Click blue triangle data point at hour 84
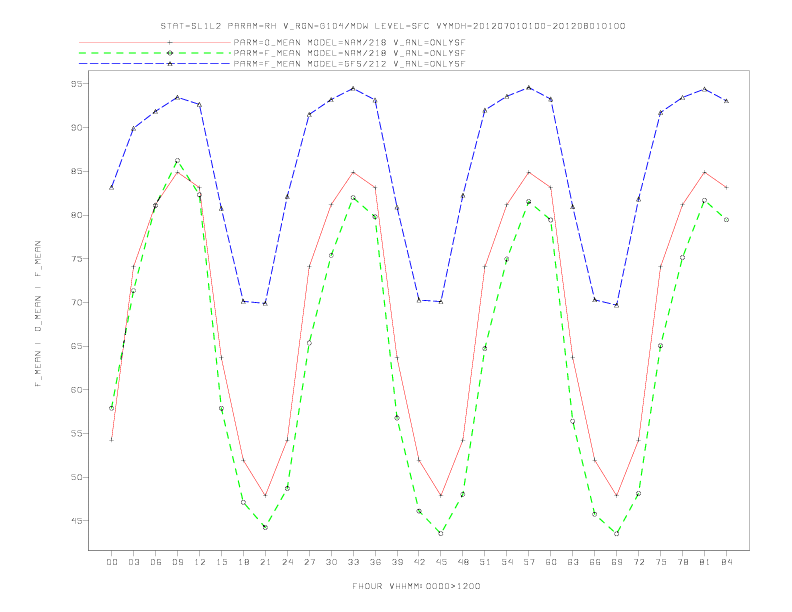Image resolution: width=792 pixels, height=612 pixels. click(726, 101)
